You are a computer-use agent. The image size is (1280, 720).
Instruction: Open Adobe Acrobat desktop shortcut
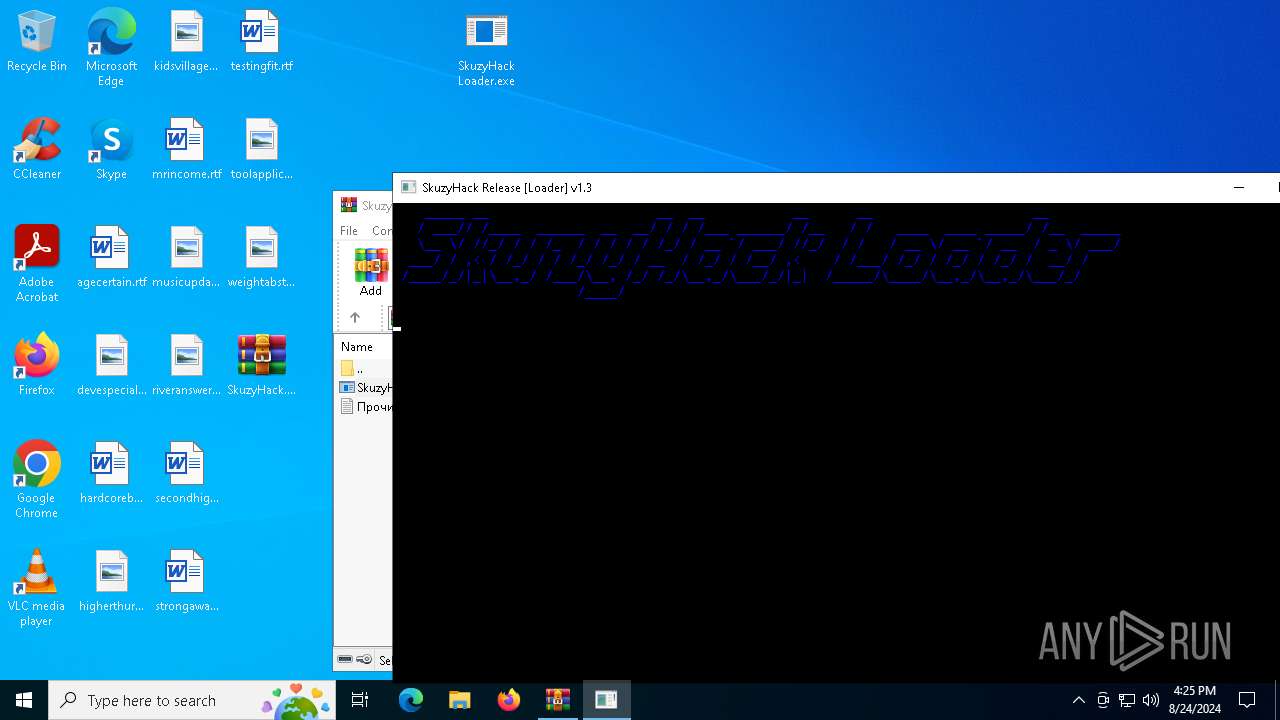37,264
